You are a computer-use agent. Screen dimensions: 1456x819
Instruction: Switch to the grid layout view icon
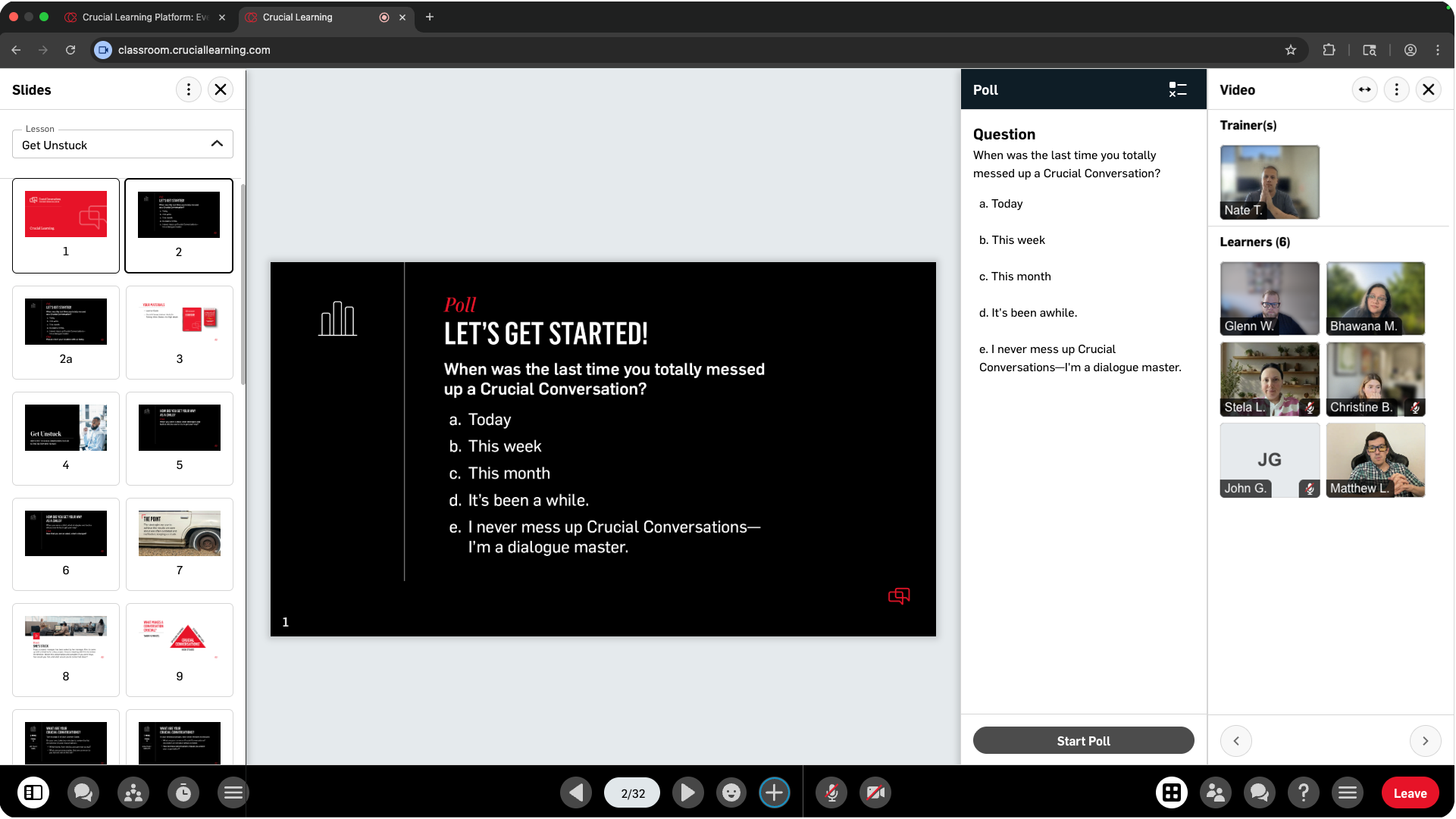tap(1172, 792)
